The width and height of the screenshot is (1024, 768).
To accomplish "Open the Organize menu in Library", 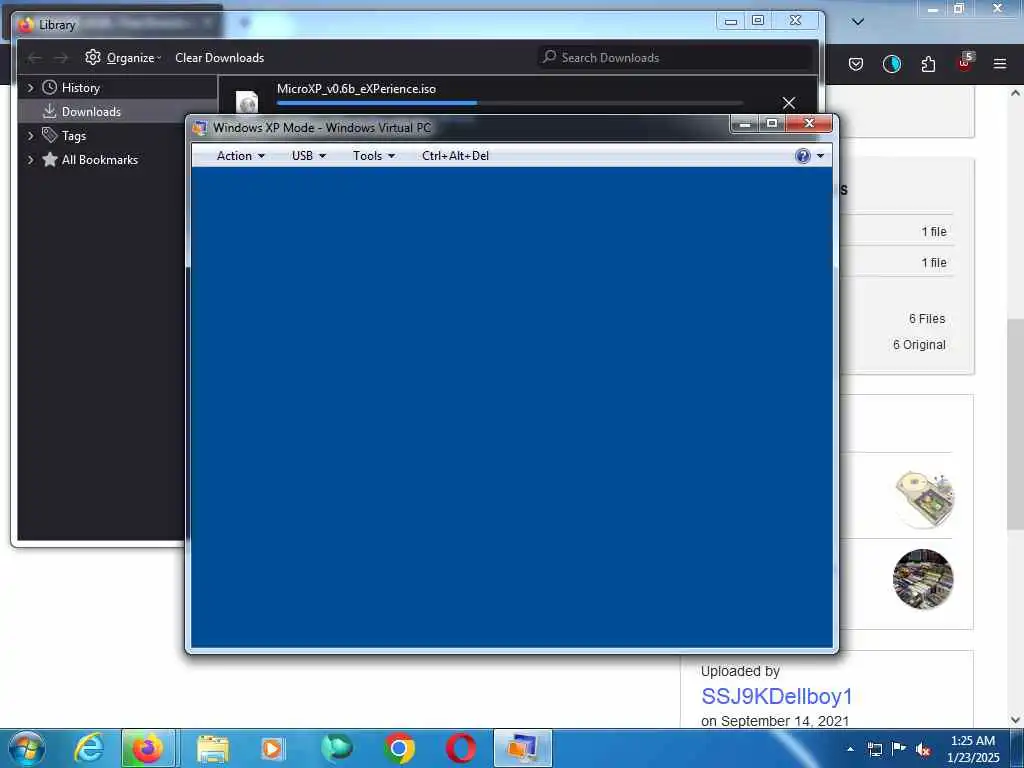I will tap(123, 57).
